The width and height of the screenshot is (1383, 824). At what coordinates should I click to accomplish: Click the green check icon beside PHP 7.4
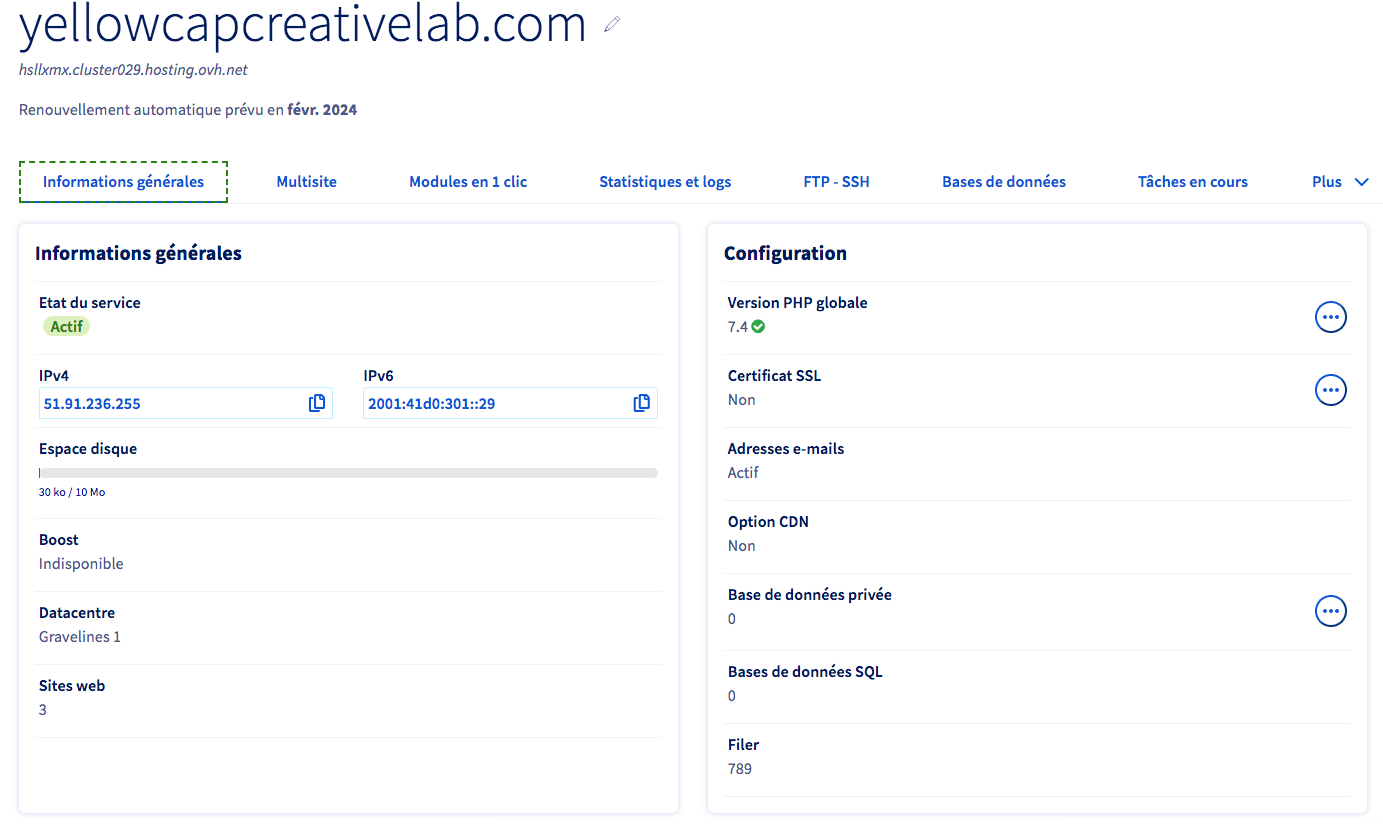pos(759,327)
